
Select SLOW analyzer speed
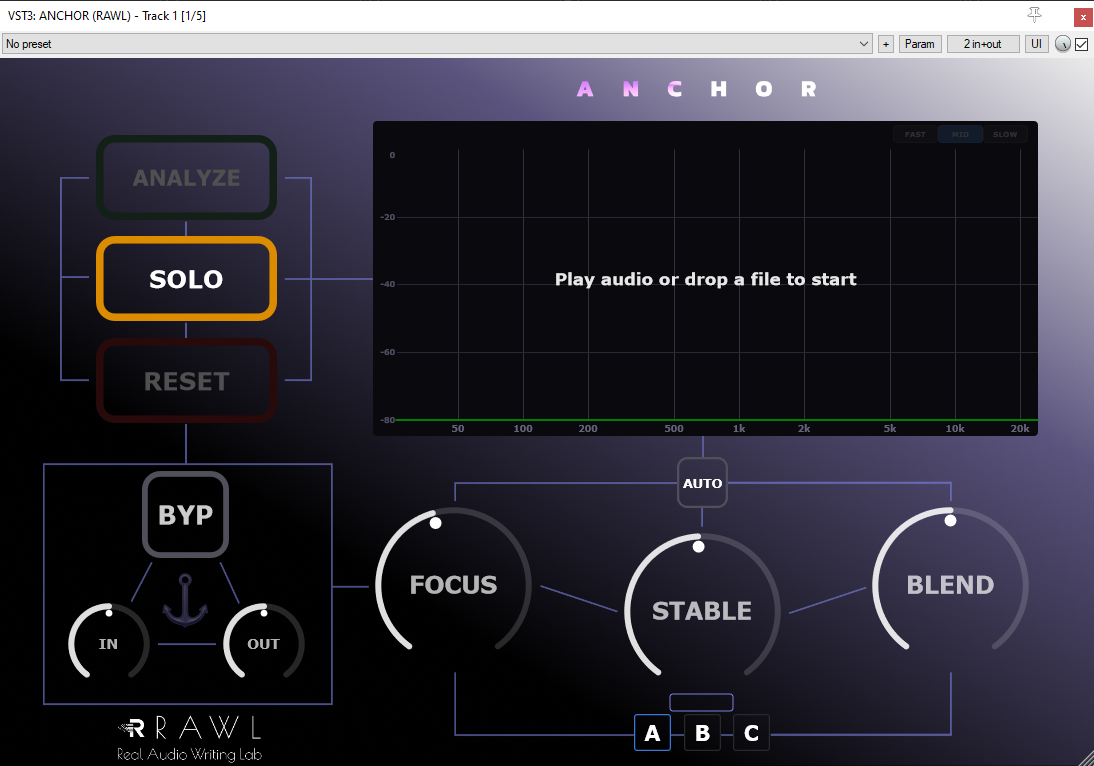1005,134
